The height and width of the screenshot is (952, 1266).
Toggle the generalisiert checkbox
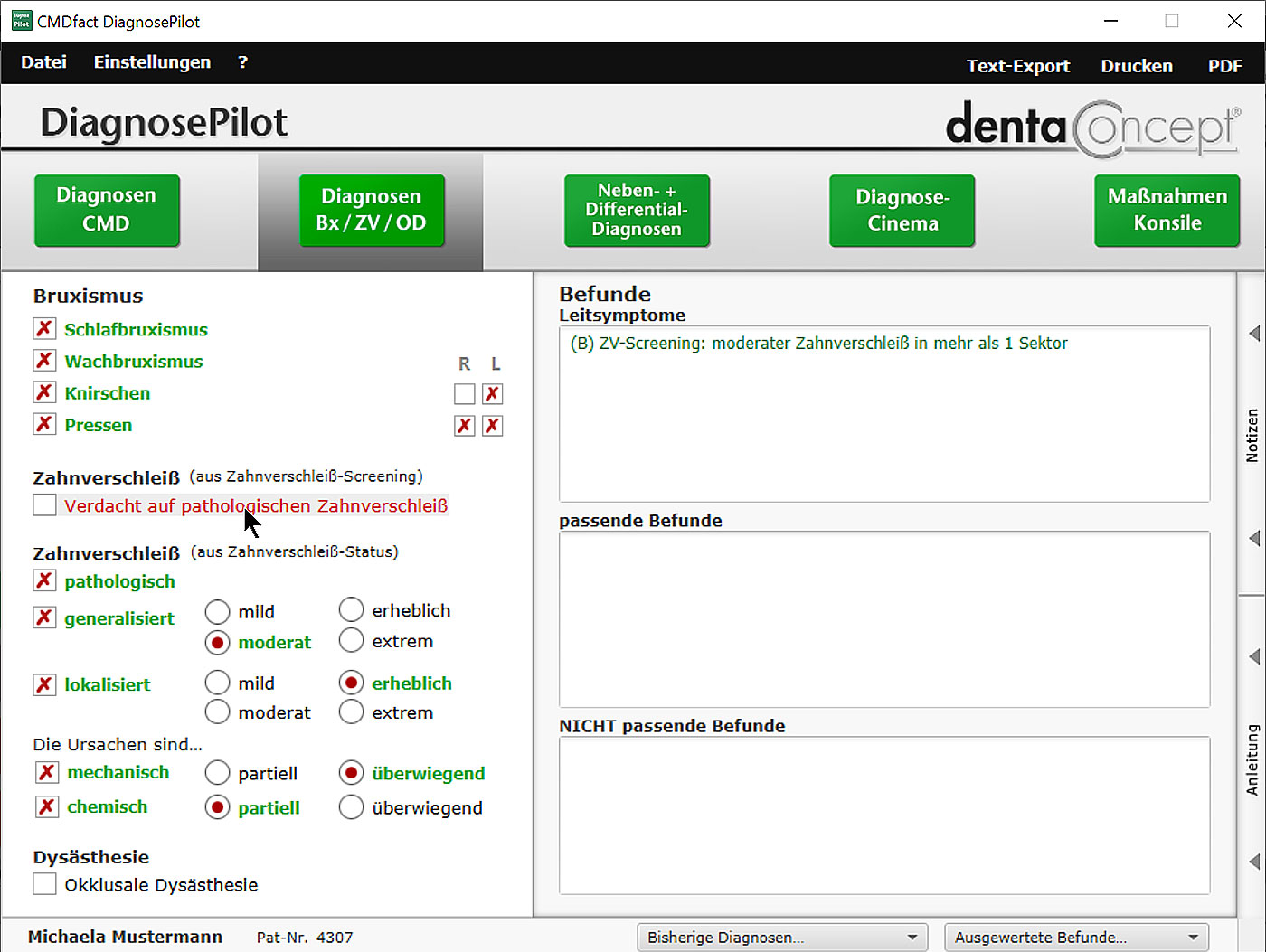click(44, 617)
